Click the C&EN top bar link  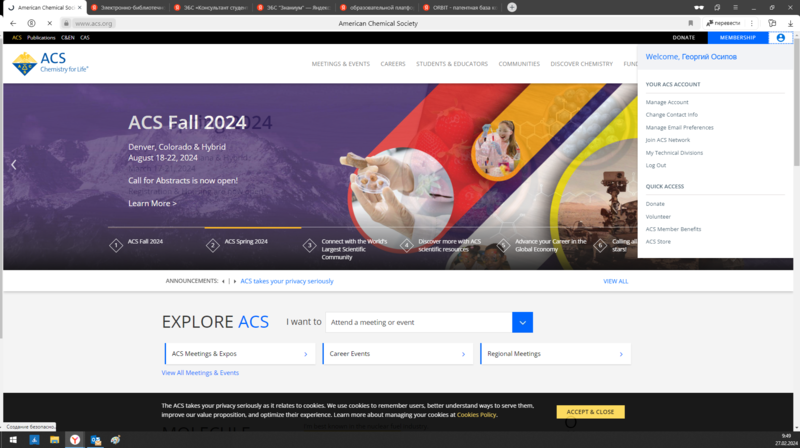click(x=68, y=38)
